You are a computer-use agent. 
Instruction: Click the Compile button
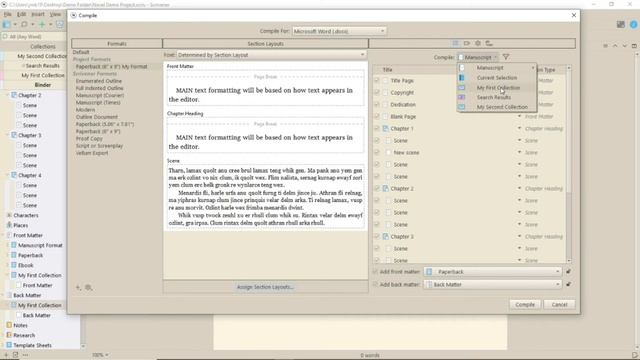click(525, 304)
